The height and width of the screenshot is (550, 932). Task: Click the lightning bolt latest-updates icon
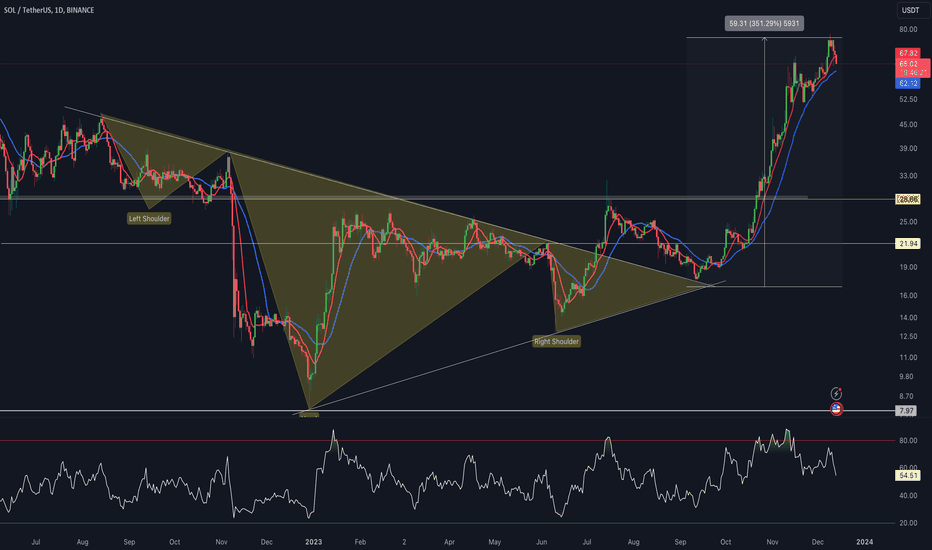(x=836, y=394)
